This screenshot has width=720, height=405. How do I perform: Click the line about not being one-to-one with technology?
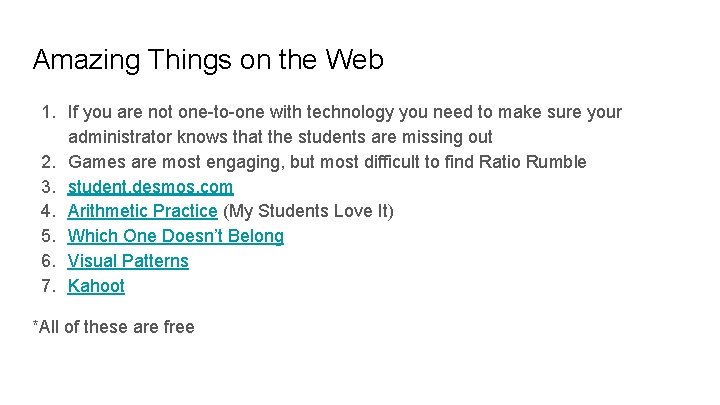(344, 112)
